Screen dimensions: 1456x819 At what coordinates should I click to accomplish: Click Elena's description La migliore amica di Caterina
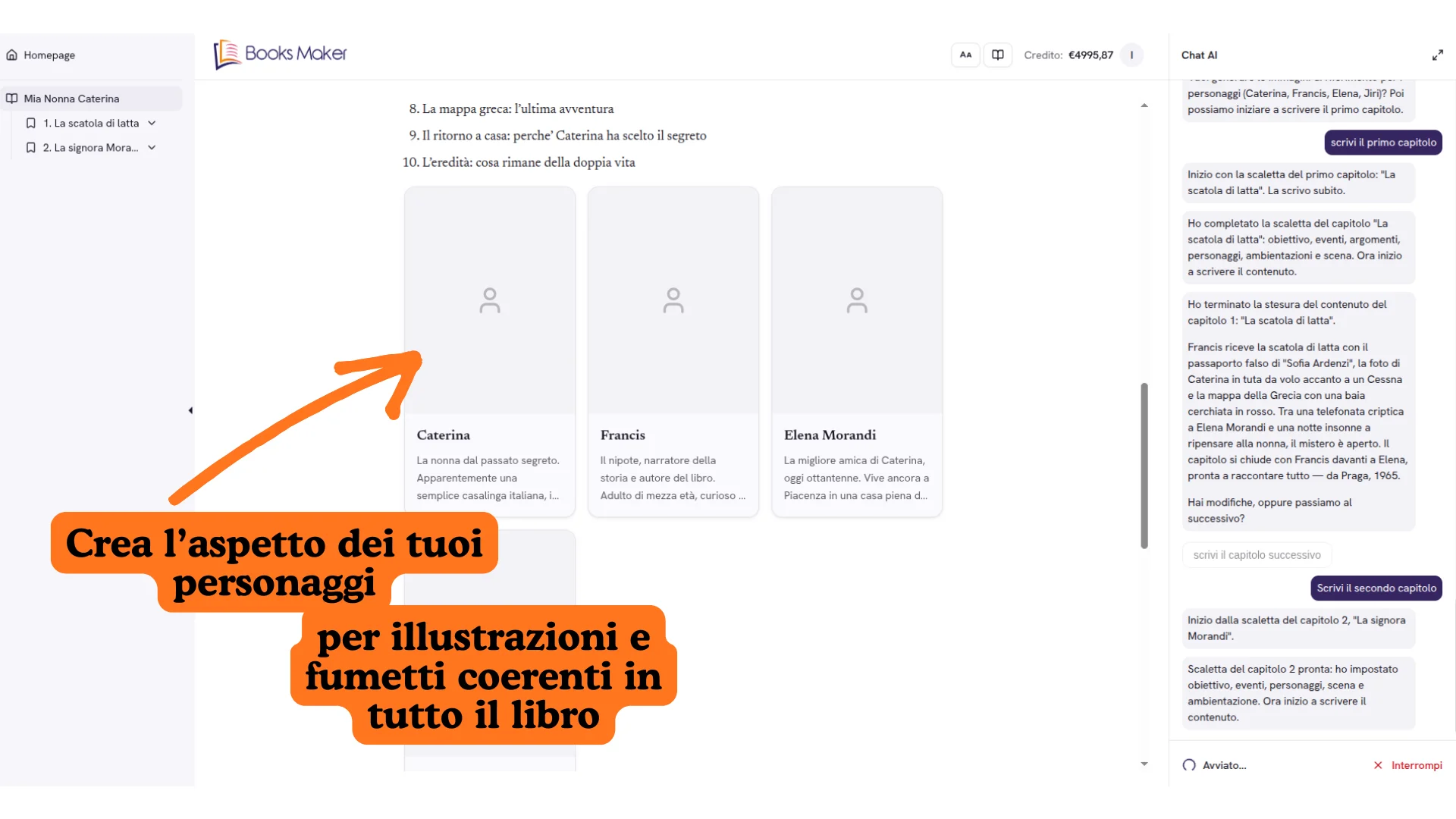pyautogui.click(x=856, y=478)
